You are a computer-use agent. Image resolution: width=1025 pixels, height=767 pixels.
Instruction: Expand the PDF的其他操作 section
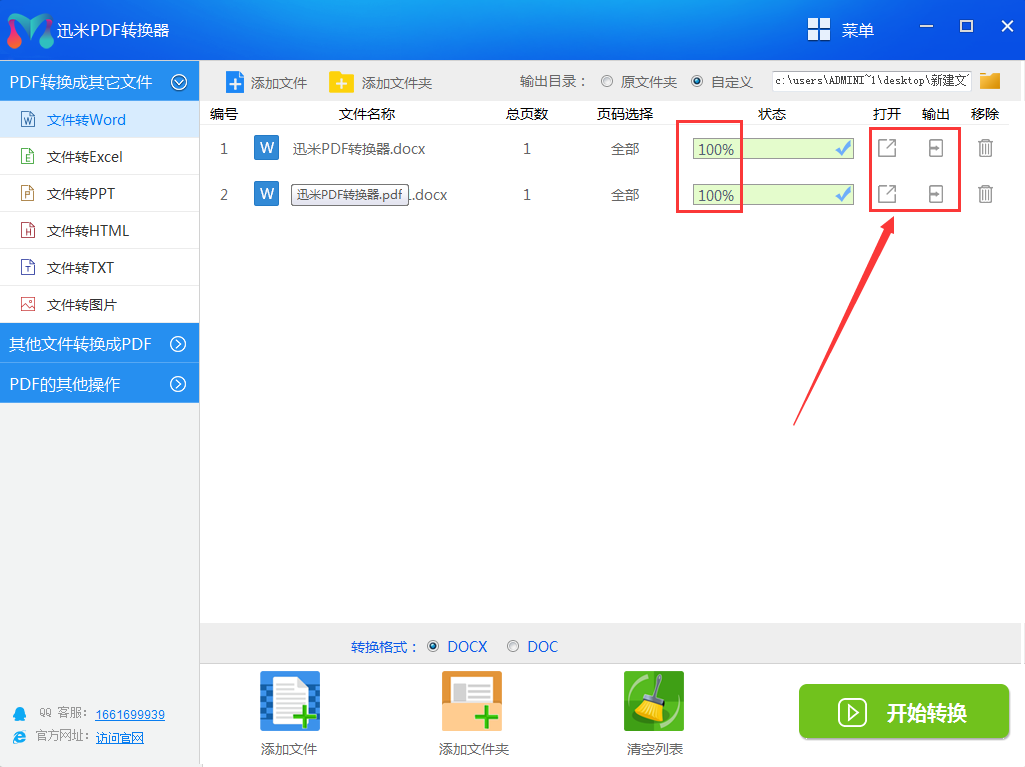coord(179,384)
